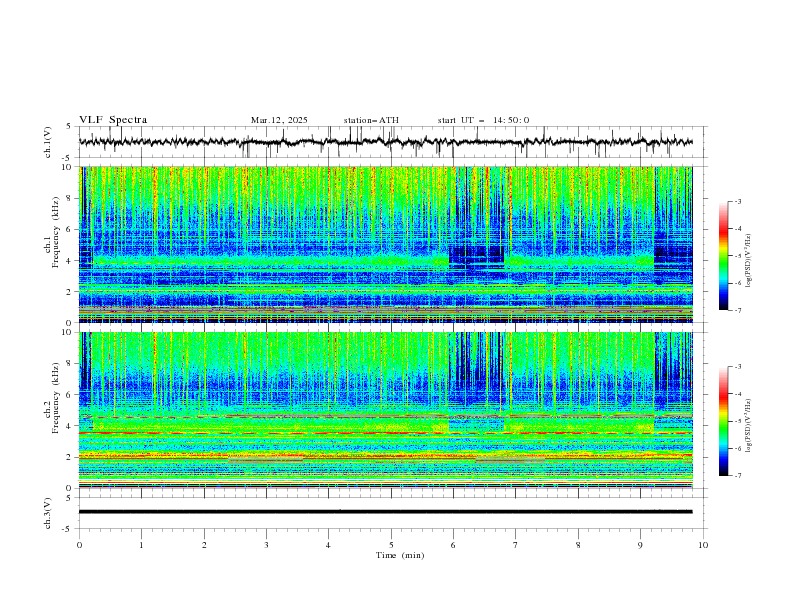Click the "6" tick label on the time axis
Screen dimensions: 792x612
(453, 545)
